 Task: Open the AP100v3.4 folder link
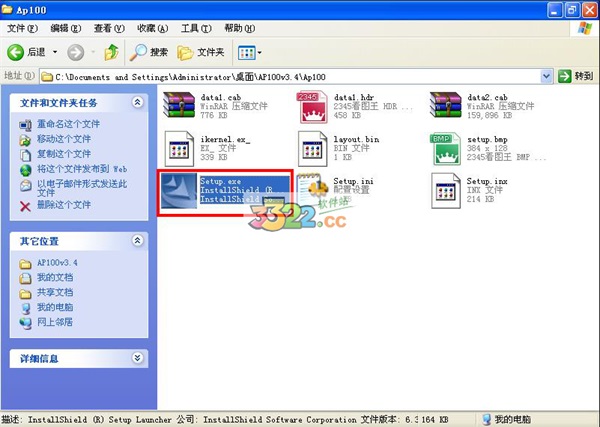57,263
